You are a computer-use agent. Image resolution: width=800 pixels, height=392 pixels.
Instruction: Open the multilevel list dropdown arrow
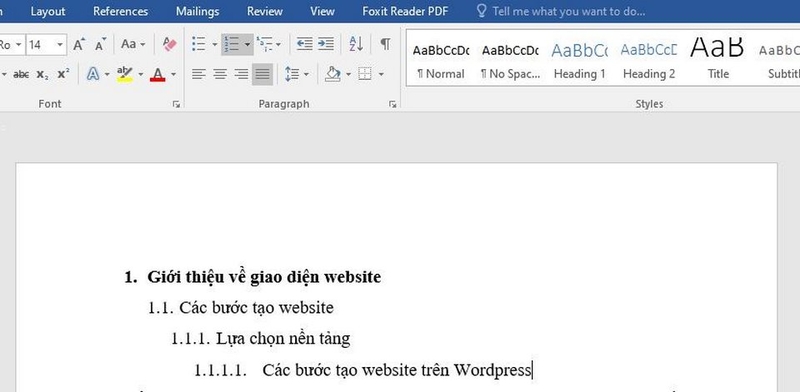278,45
